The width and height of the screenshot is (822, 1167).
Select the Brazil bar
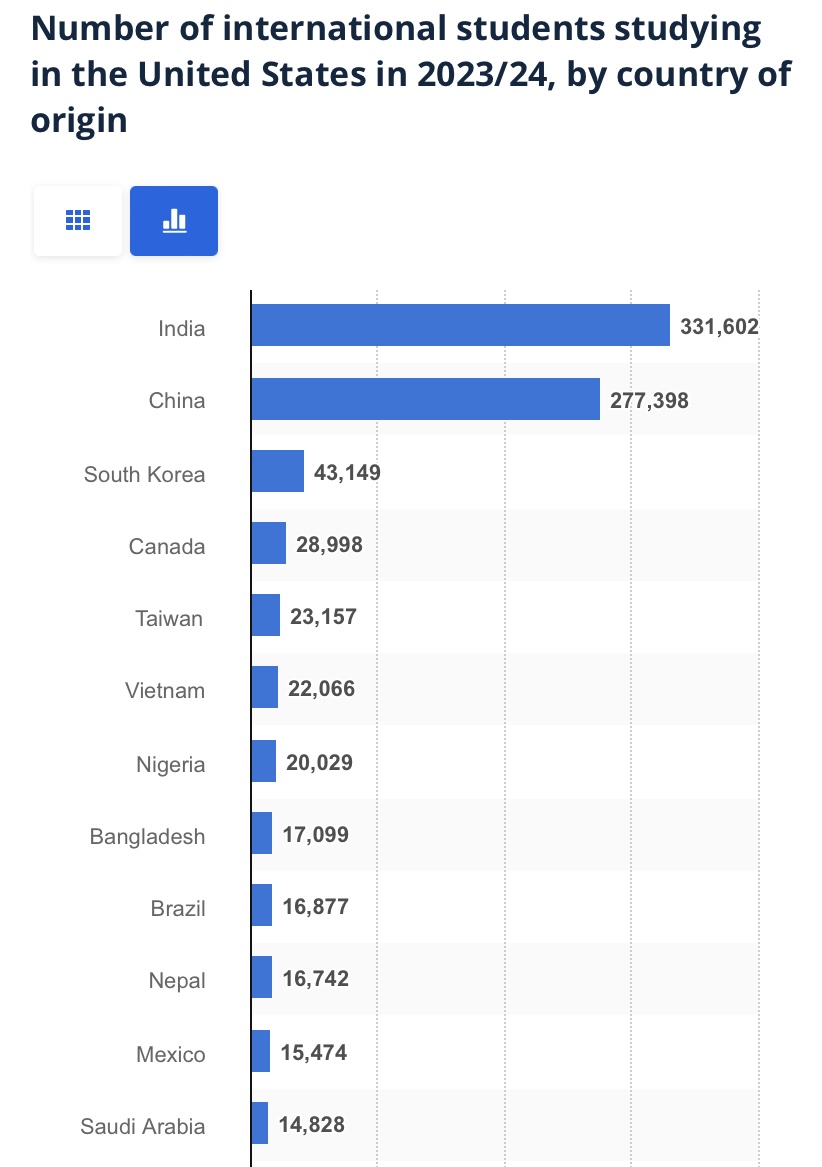[261, 906]
